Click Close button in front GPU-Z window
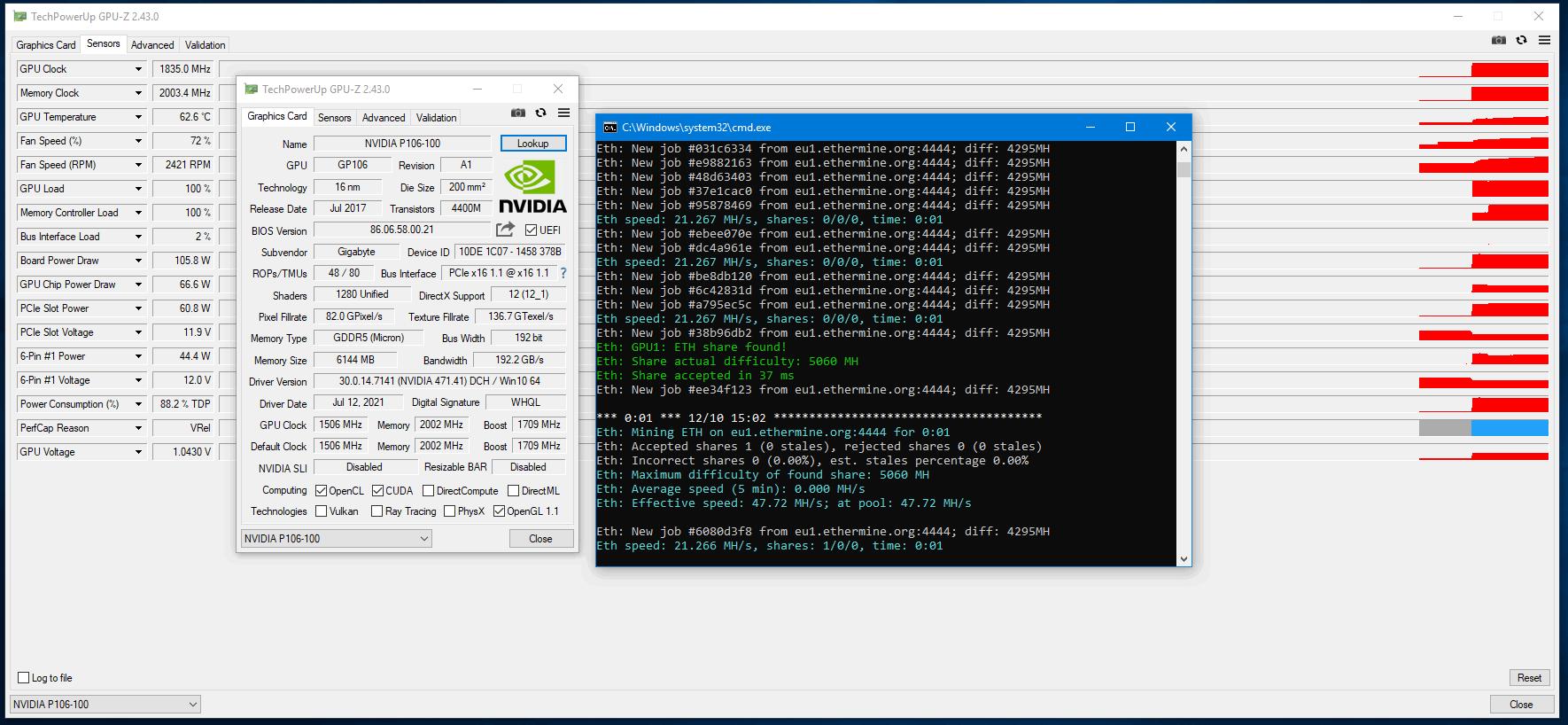The height and width of the screenshot is (725, 1568). (x=541, y=539)
